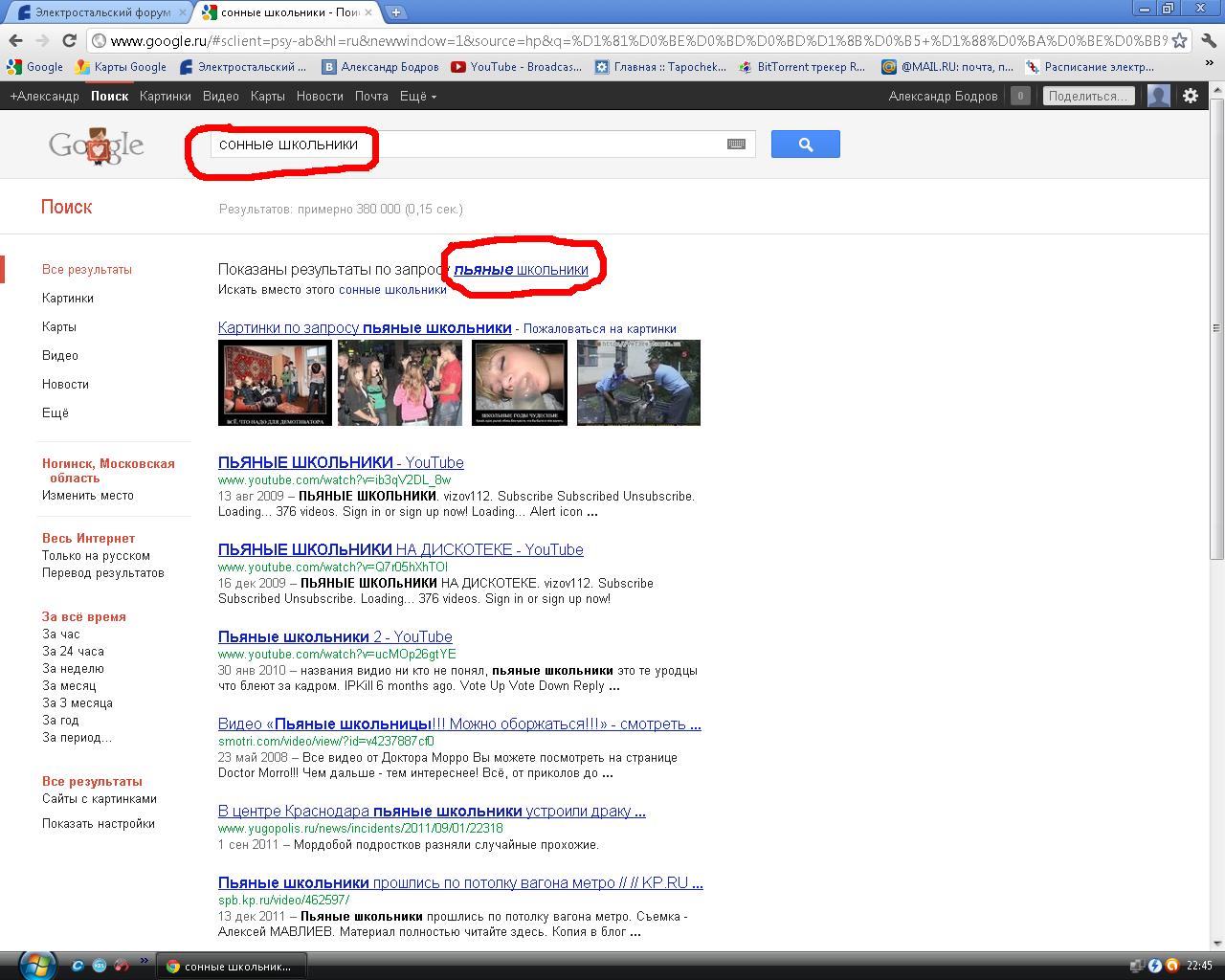Filter by Видео in left sidebar

(60, 355)
